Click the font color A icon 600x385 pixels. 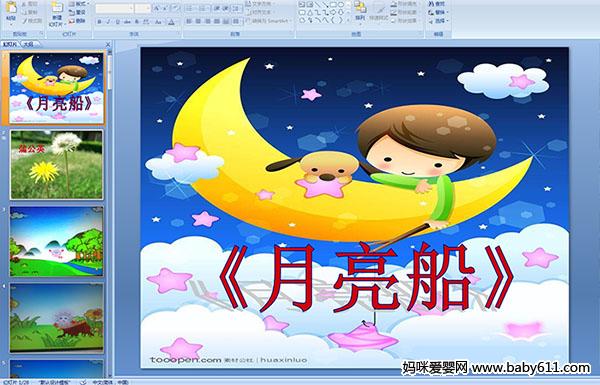(171, 22)
